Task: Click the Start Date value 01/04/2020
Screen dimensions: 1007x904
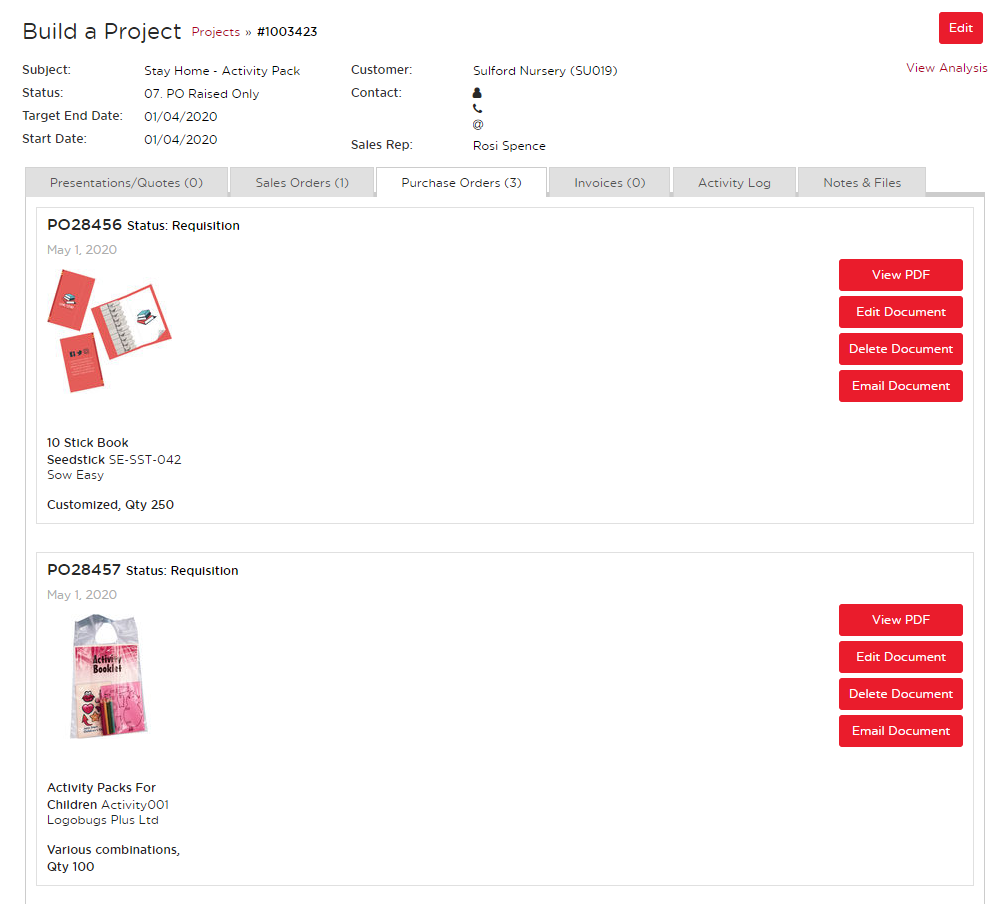Action: point(180,140)
